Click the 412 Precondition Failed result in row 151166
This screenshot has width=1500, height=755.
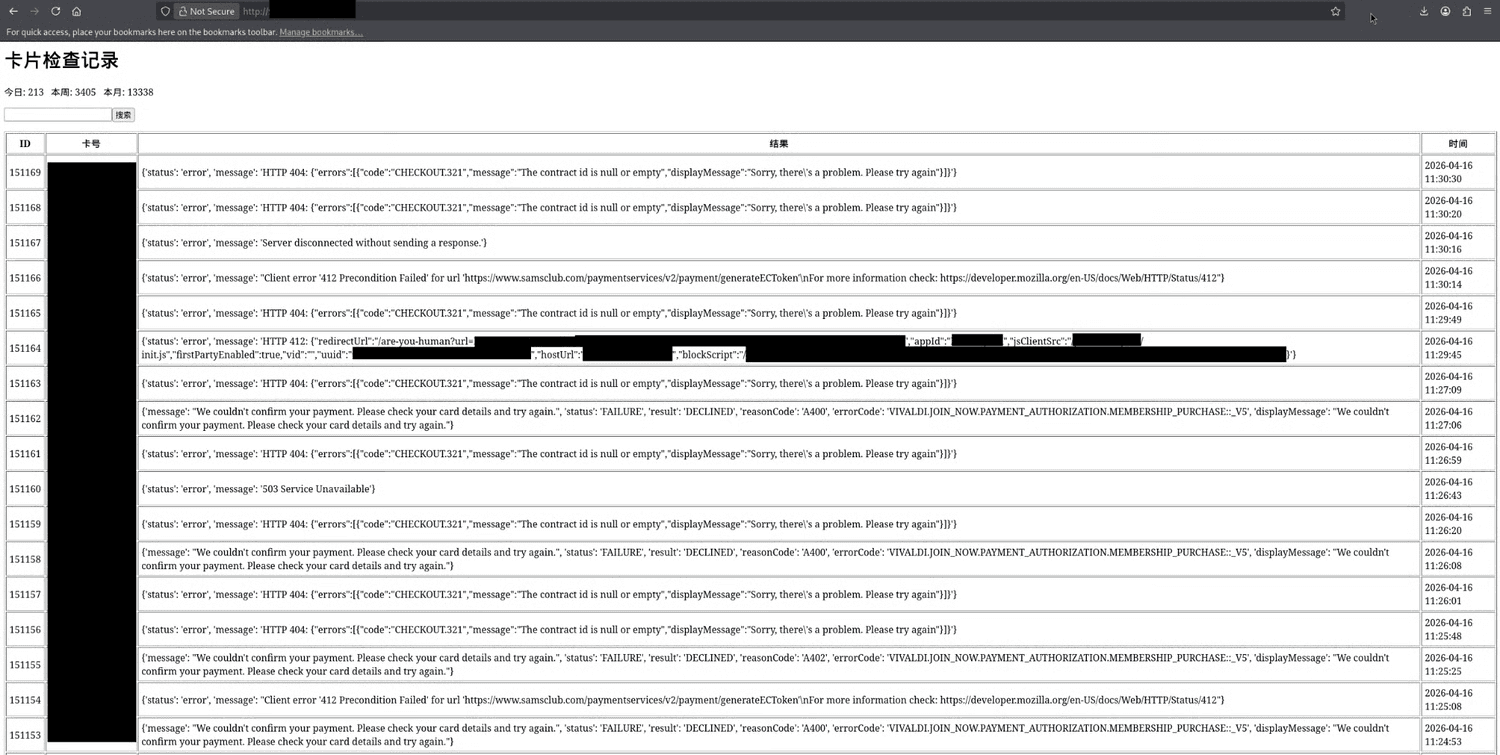click(x=779, y=278)
